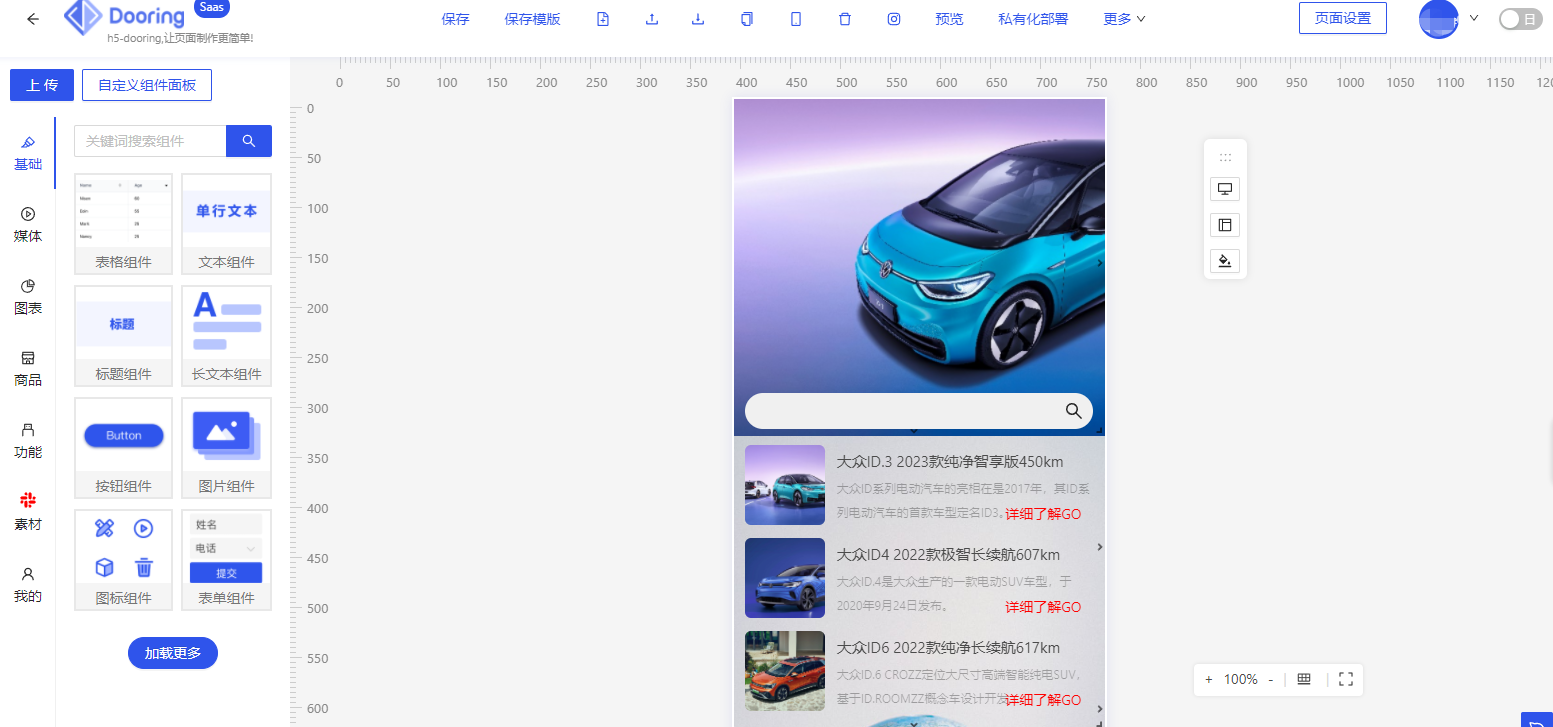Click the new file icon in the top toolbar
Screen dimensions: 1553x727
(x=603, y=19)
